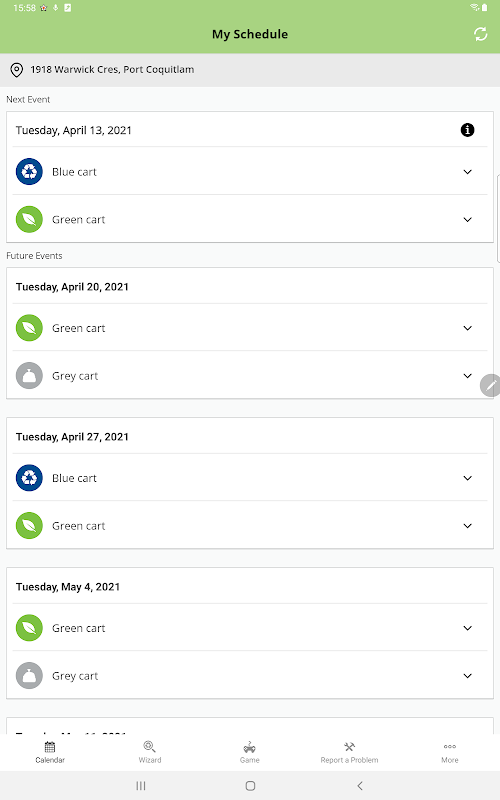Tap the 1918 Warwick Cres address bar
The width and height of the screenshot is (500, 800).
point(250,70)
